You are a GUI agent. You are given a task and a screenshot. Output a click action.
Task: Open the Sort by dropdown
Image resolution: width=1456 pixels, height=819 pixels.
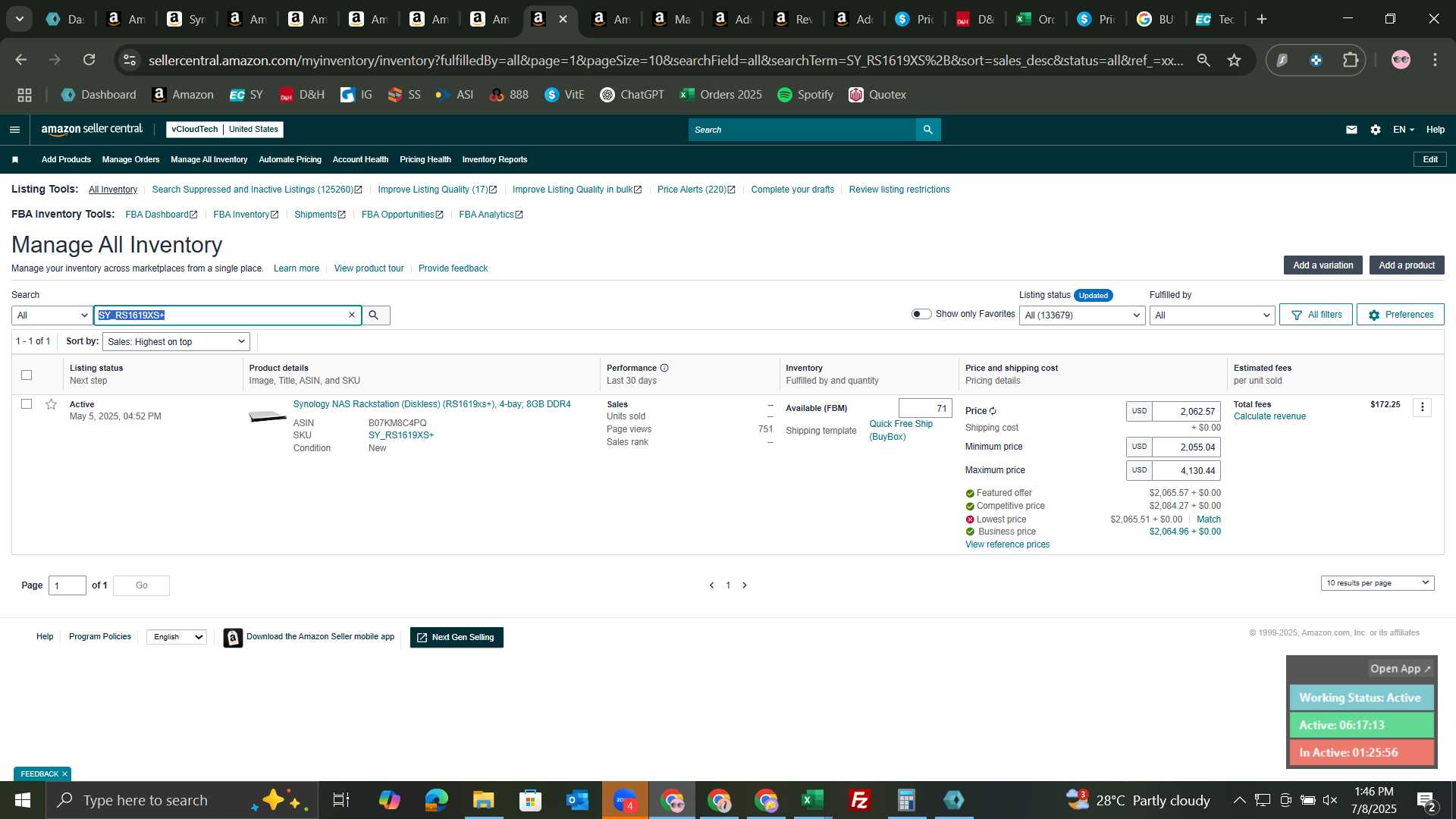(x=176, y=342)
